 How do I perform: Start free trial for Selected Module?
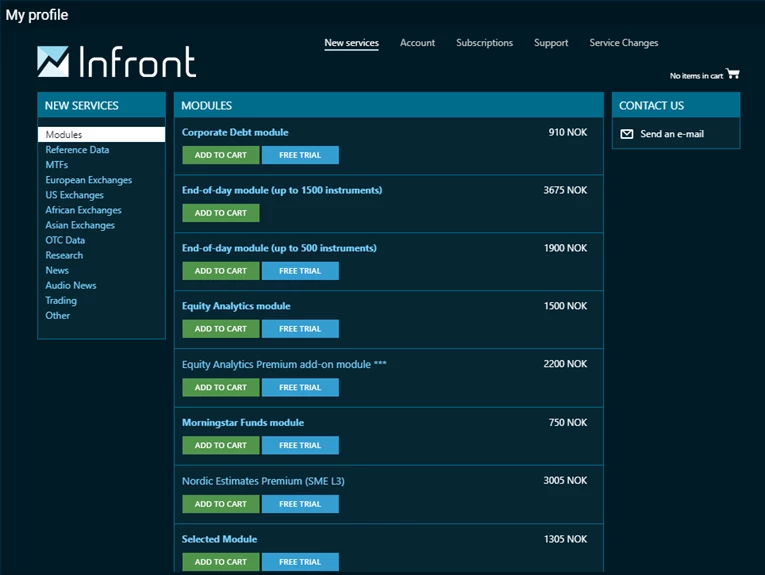(x=300, y=562)
